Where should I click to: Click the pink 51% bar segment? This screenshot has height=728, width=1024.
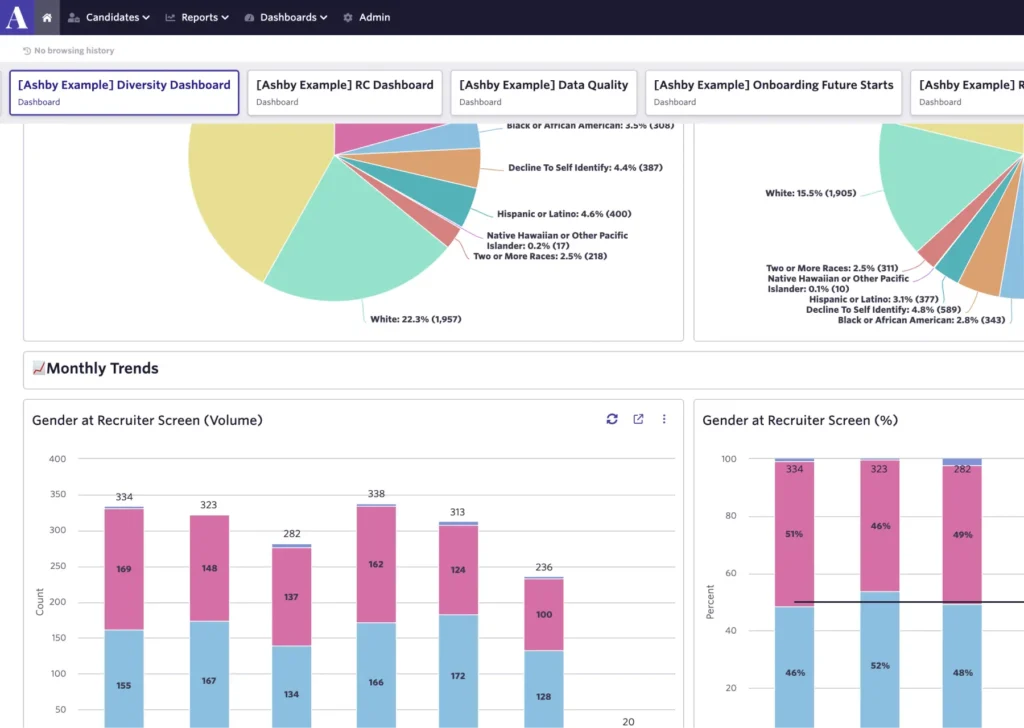pos(793,533)
